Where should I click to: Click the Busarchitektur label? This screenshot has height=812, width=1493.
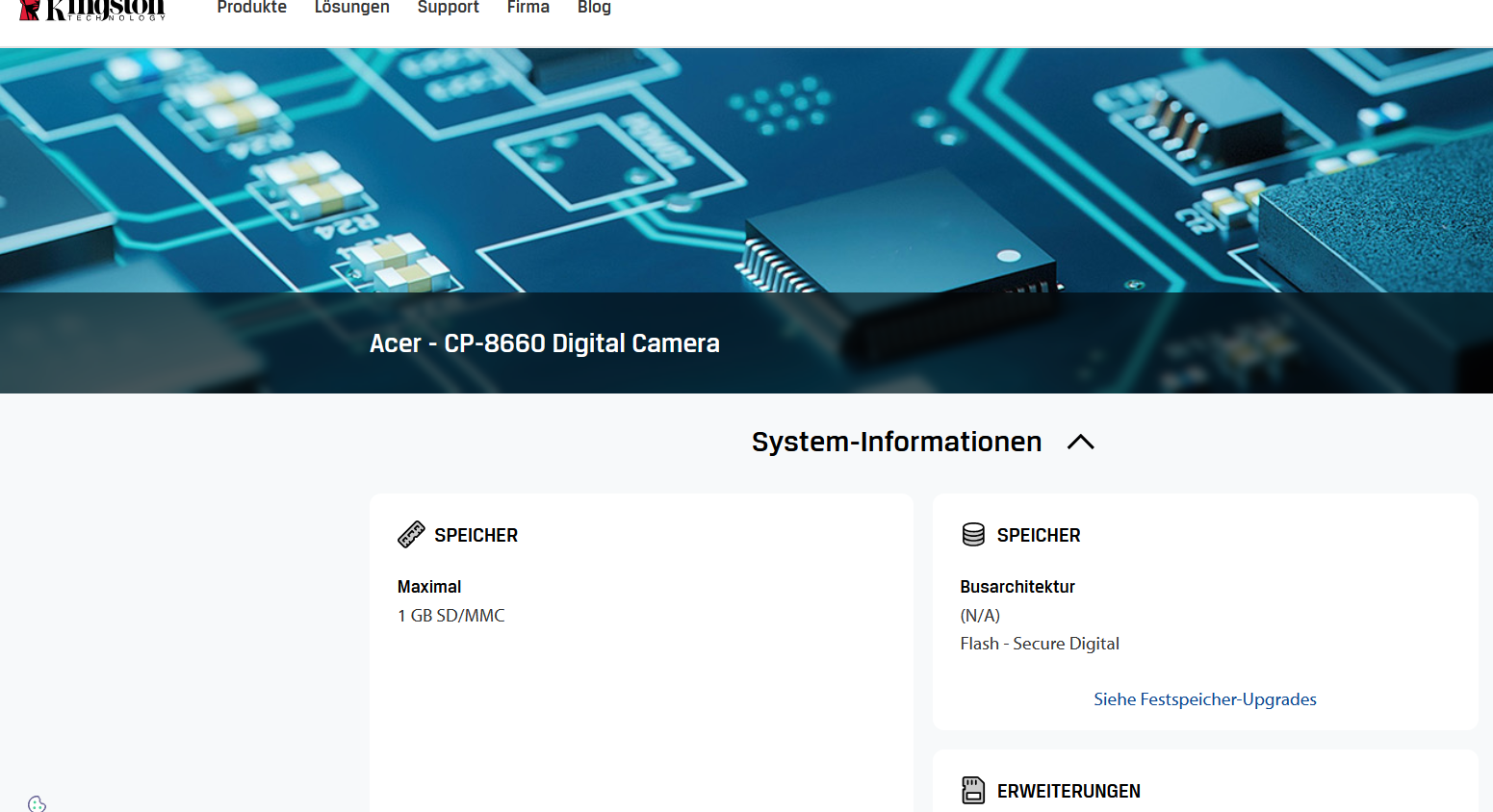click(1017, 587)
